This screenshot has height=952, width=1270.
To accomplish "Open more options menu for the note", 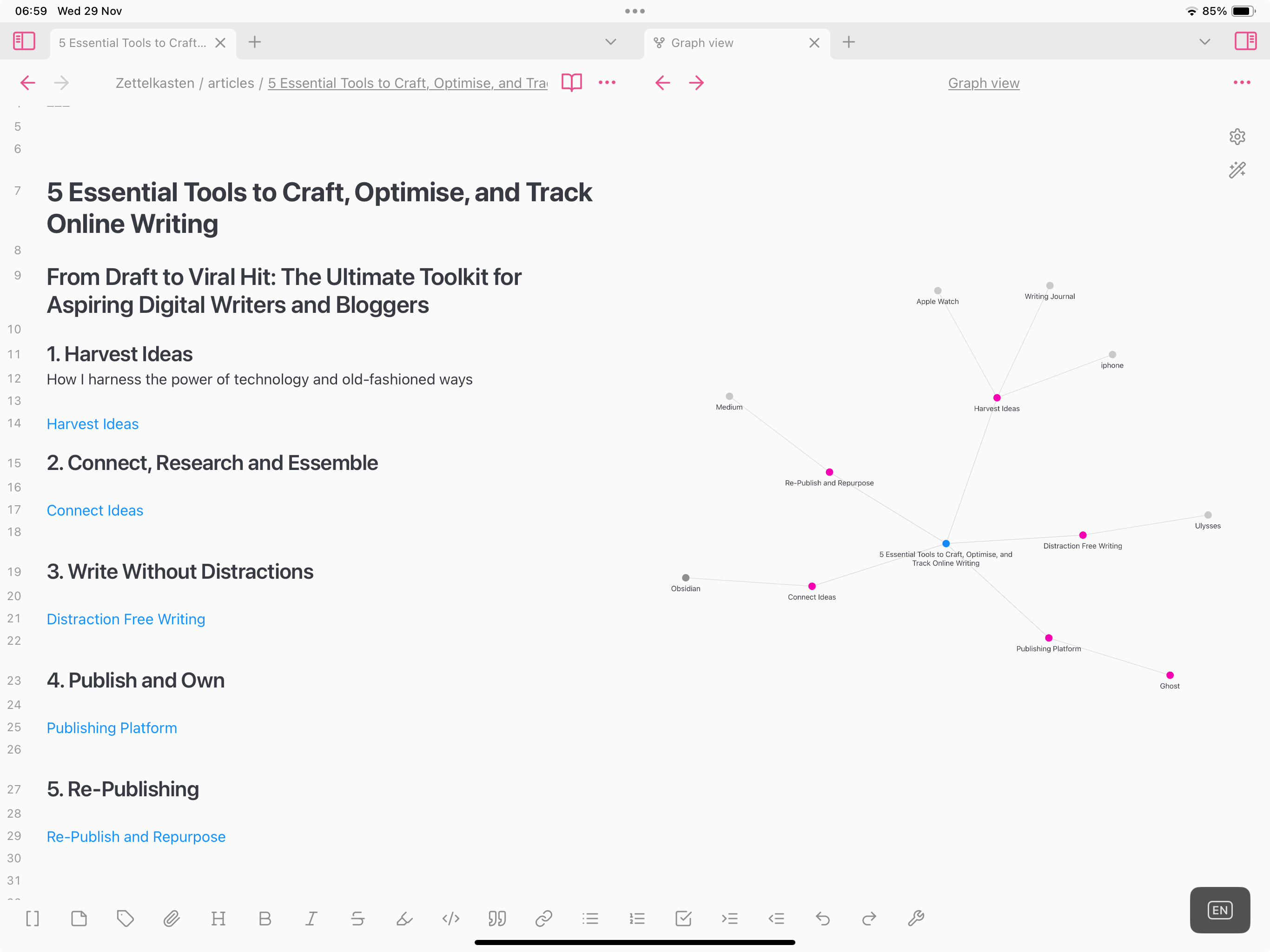I will pos(607,83).
